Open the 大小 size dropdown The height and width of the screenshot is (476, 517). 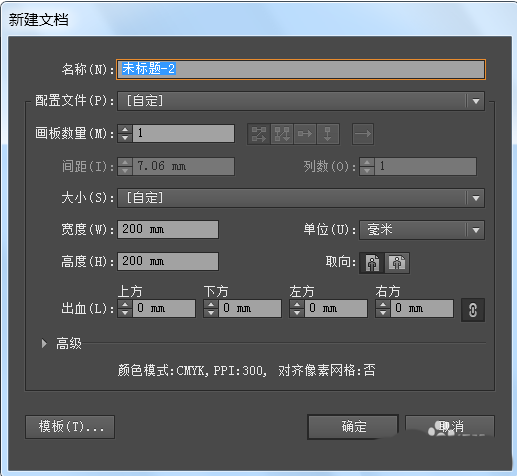301,198
